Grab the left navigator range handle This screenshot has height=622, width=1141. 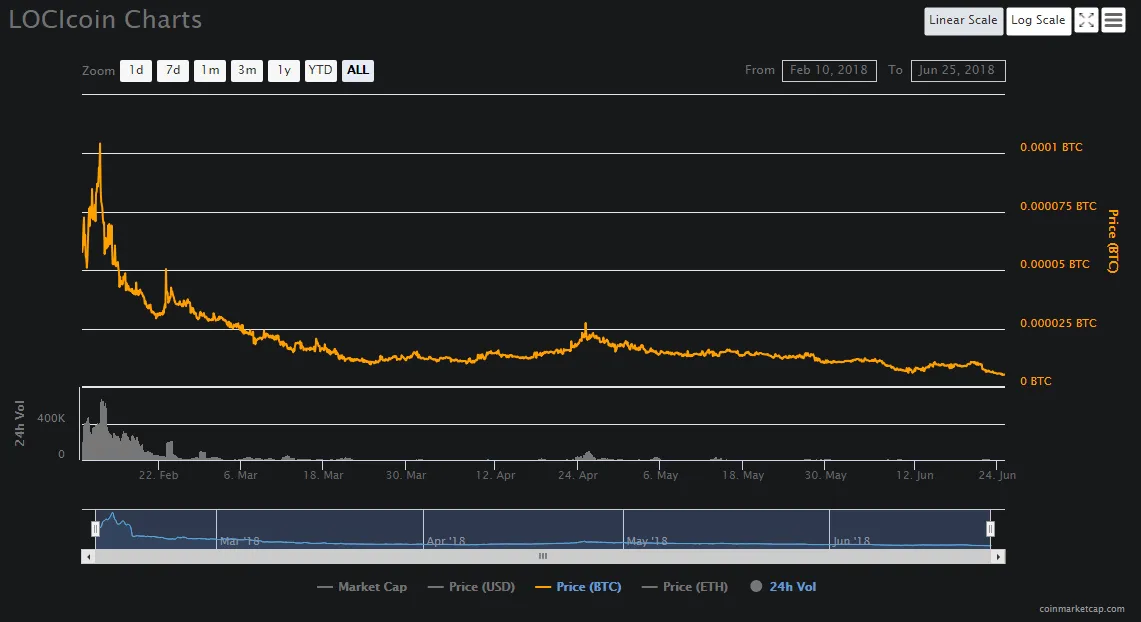click(x=95, y=529)
